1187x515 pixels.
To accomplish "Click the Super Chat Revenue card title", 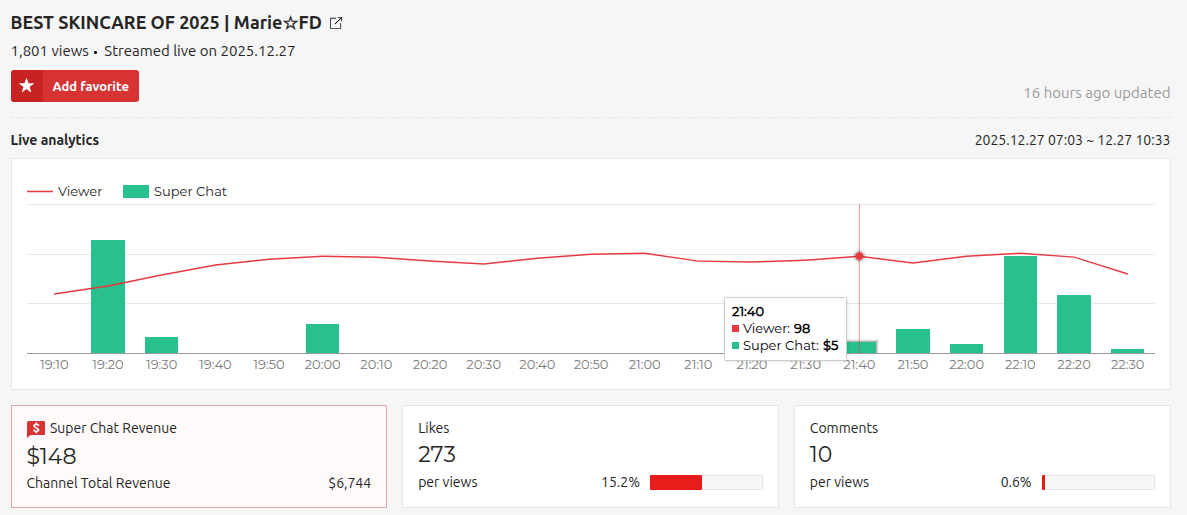I will (113, 428).
